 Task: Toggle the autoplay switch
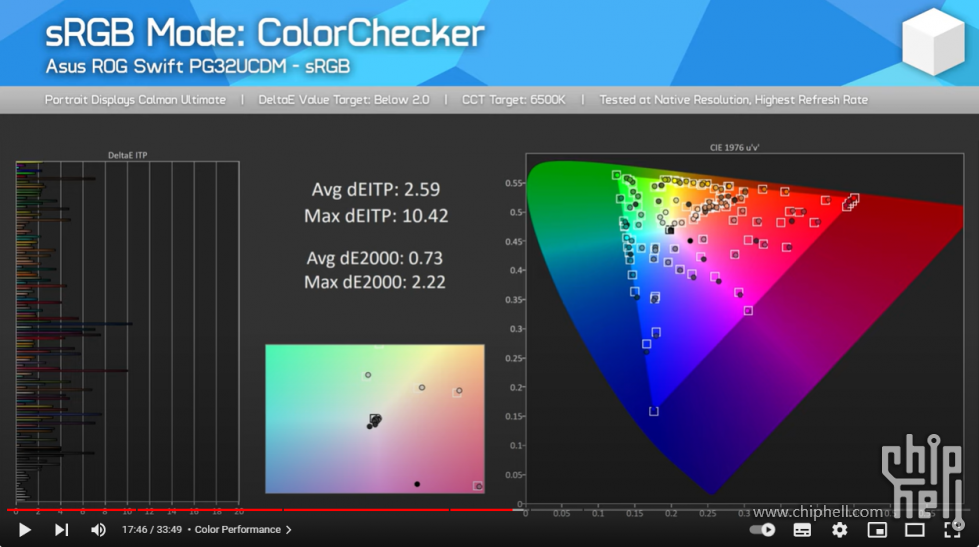762,530
